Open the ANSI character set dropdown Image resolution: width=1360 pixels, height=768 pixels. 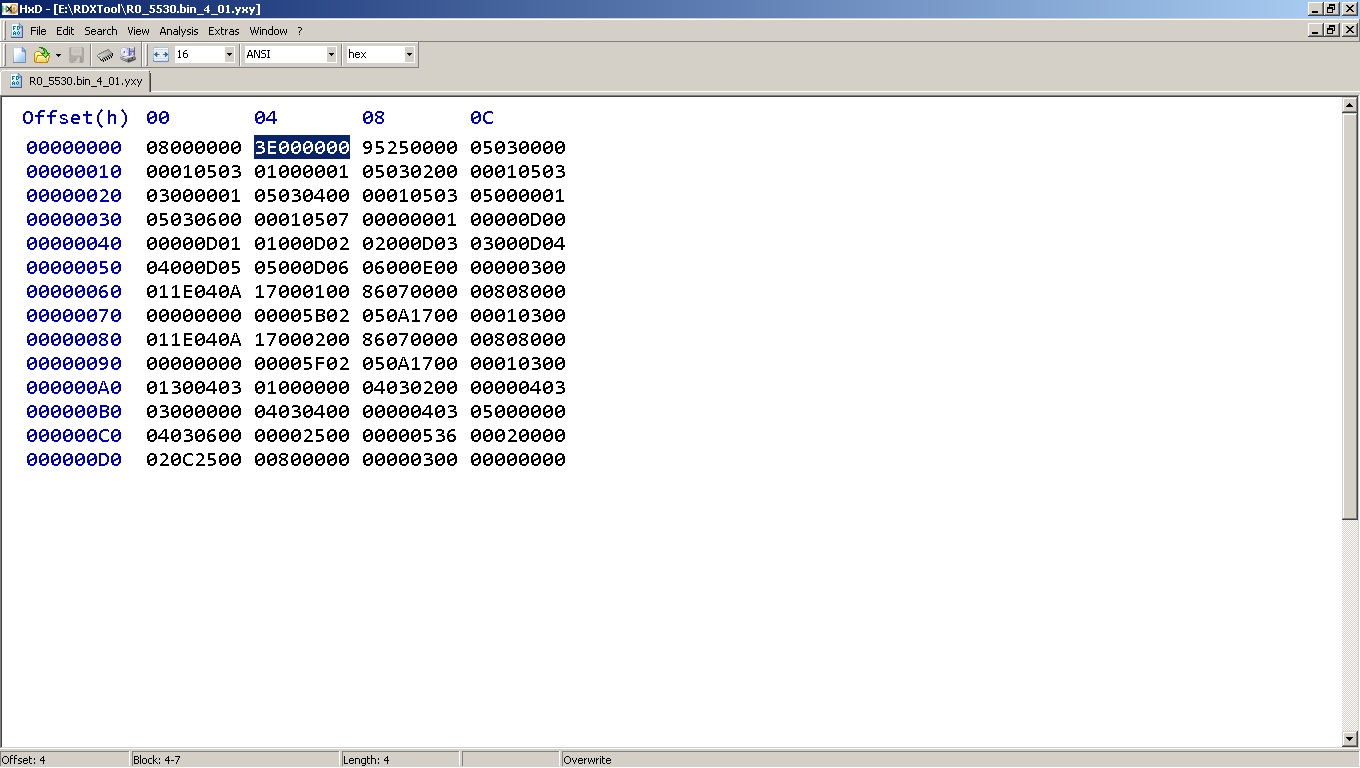click(331, 55)
